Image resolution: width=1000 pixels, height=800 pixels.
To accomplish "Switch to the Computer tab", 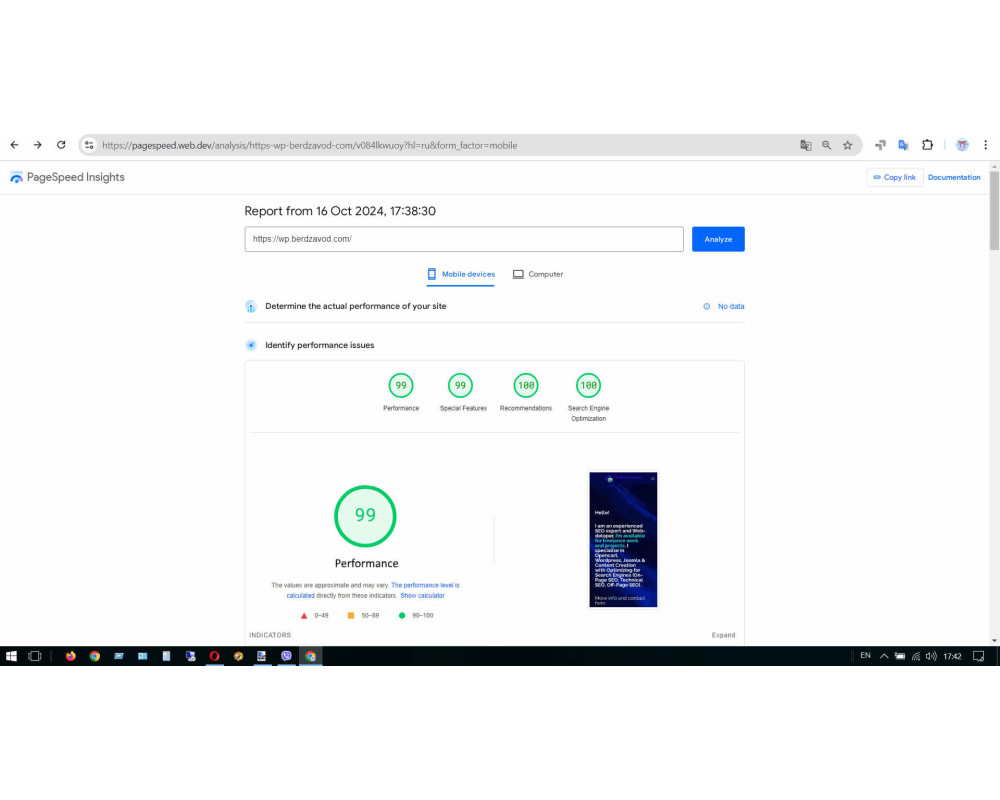I will click(538, 274).
